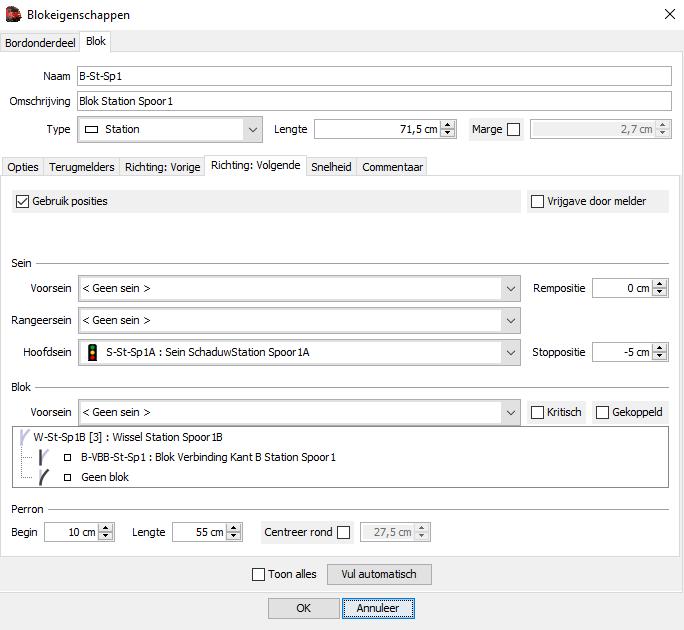Click the small square marker before B-VBB-St-Sp1
Image resolution: width=684 pixels, height=630 pixels.
[x=67, y=458]
